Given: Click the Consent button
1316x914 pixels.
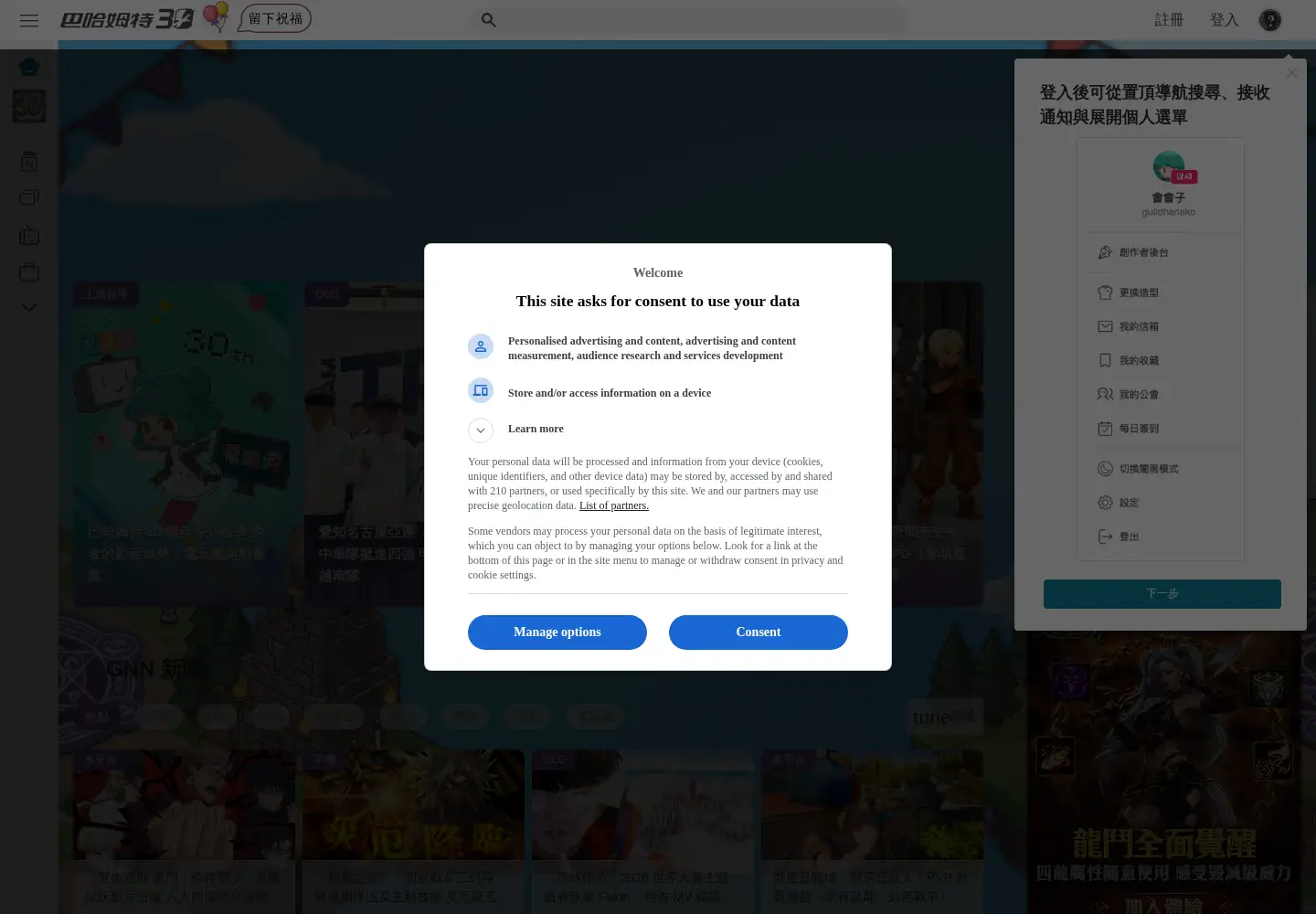Looking at the screenshot, I should [x=759, y=632].
